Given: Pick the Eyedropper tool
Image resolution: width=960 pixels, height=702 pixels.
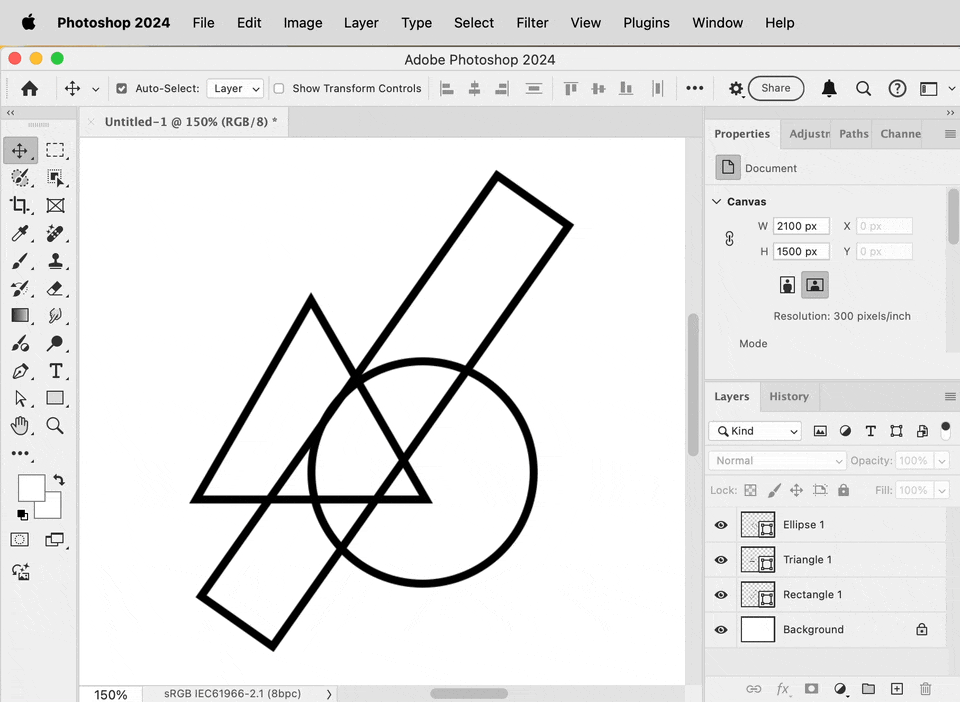Looking at the screenshot, I should pyautogui.click(x=20, y=233).
